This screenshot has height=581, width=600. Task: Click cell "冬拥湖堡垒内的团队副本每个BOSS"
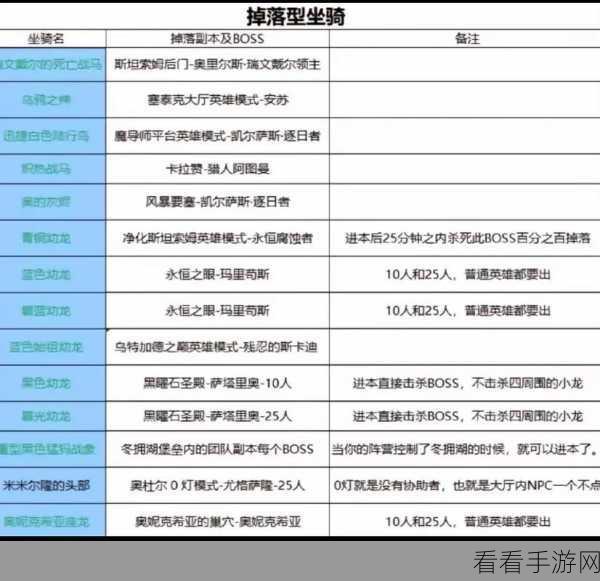(x=217, y=449)
